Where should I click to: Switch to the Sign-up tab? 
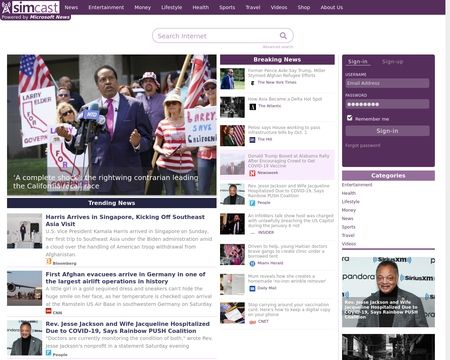pyautogui.click(x=392, y=62)
